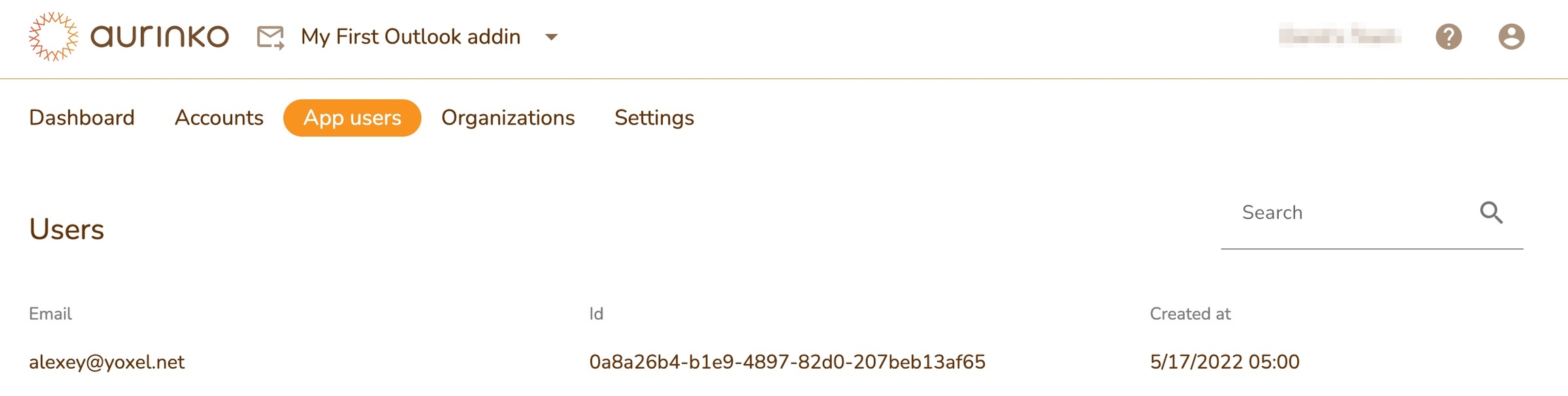The width and height of the screenshot is (1568, 396).
Task: Navigate to the Settings tab
Action: pyautogui.click(x=654, y=118)
